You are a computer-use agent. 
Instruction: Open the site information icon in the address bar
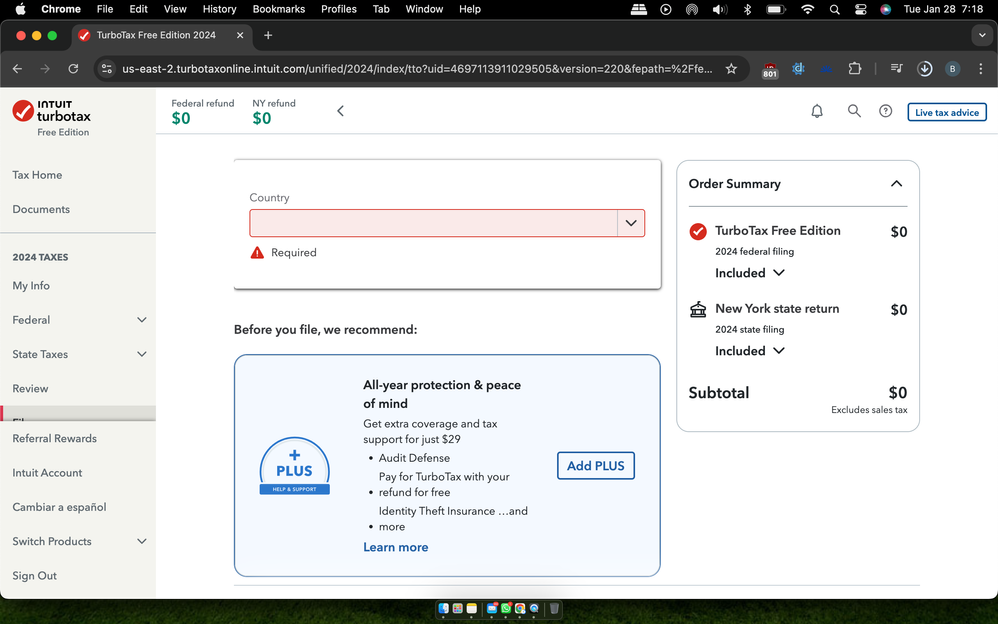pyautogui.click(x=107, y=69)
